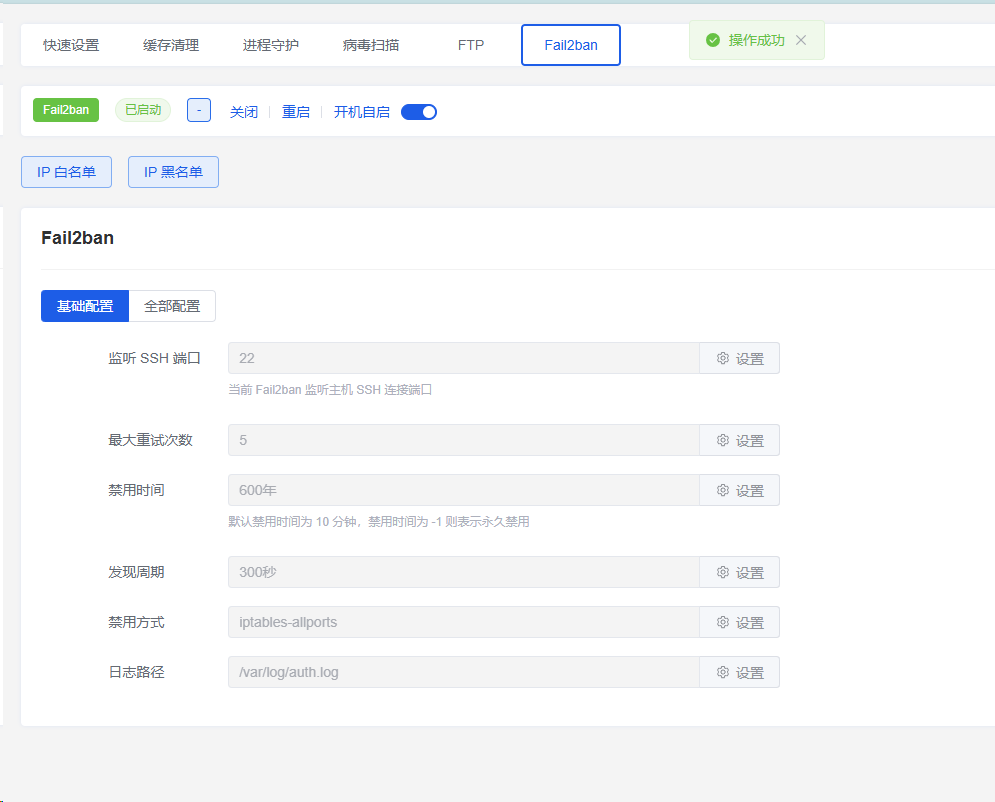The height and width of the screenshot is (802, 995).
Task: Click the 已启动 status badge
Action: click(x=143, y=110)
